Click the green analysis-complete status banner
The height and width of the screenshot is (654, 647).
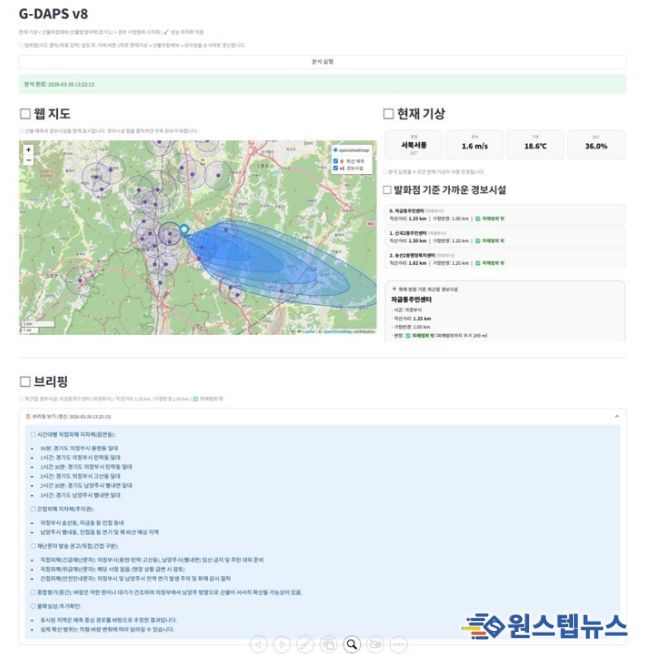(x=322, y=84)
